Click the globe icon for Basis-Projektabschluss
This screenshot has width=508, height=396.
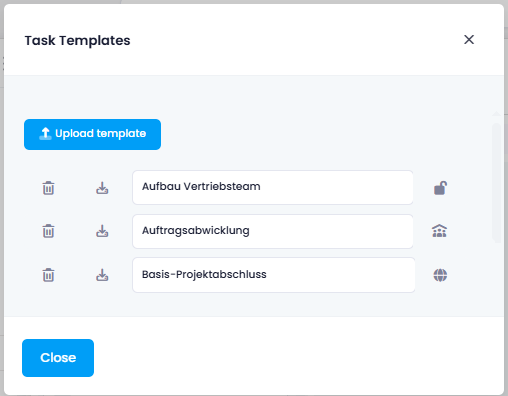coord(440,275)
